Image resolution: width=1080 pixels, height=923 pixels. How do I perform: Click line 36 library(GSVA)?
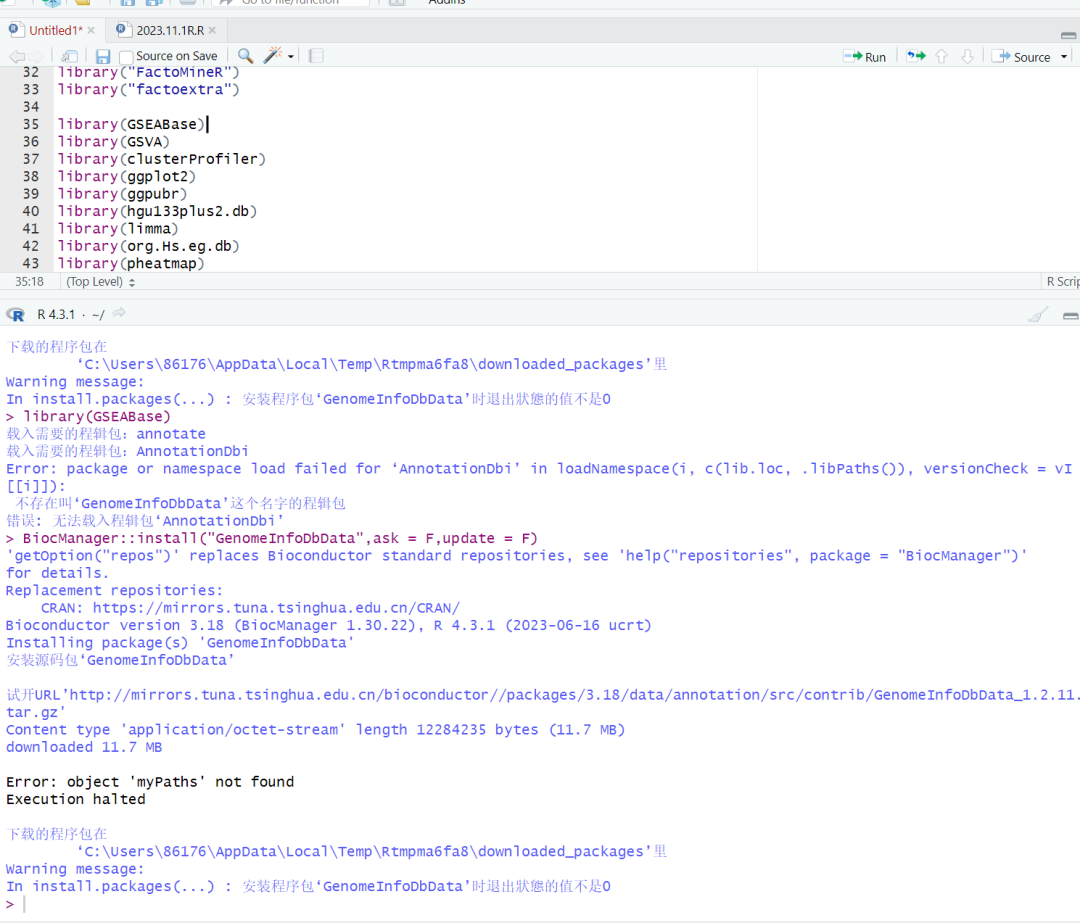pos(114,141)
